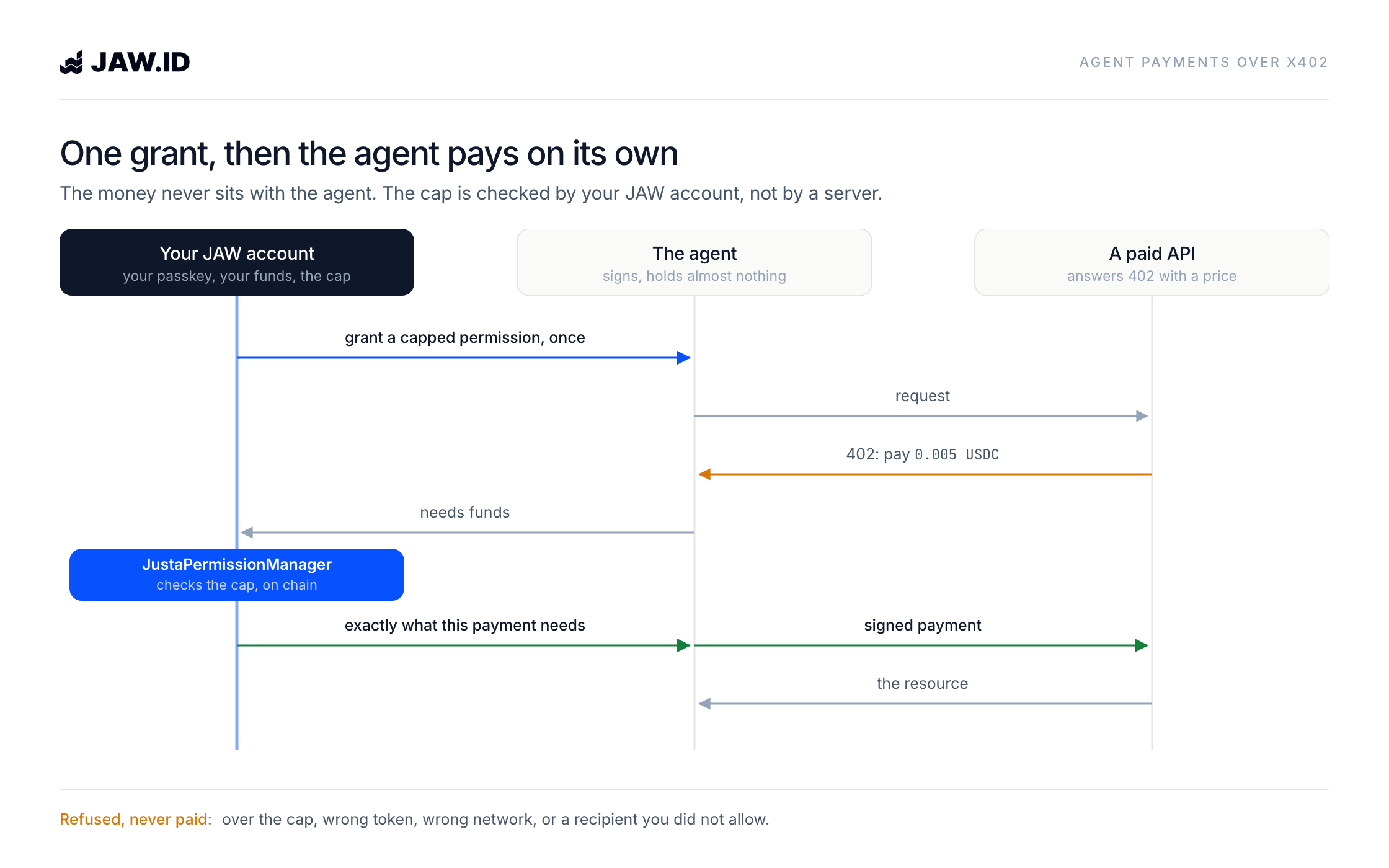Click the JustaPermissionManager blue box
This screenshot has height=868, width=1389.
coord(237,575)
